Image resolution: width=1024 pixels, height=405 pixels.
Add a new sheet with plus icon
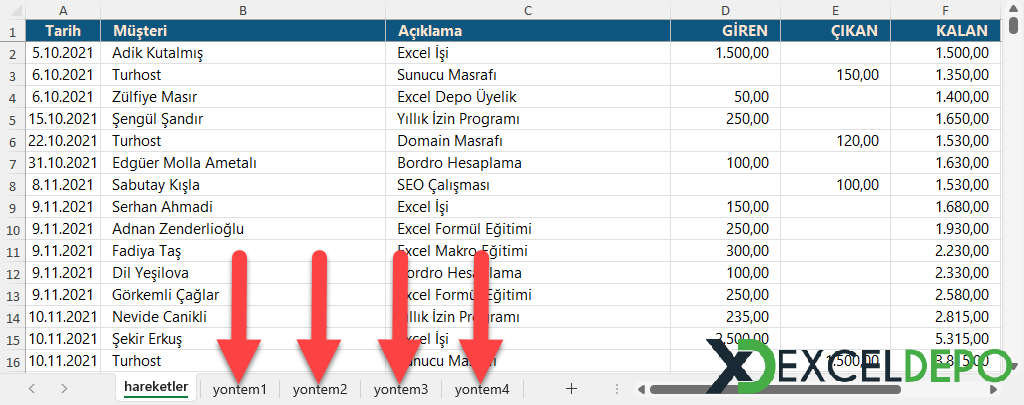pos(571,388)
